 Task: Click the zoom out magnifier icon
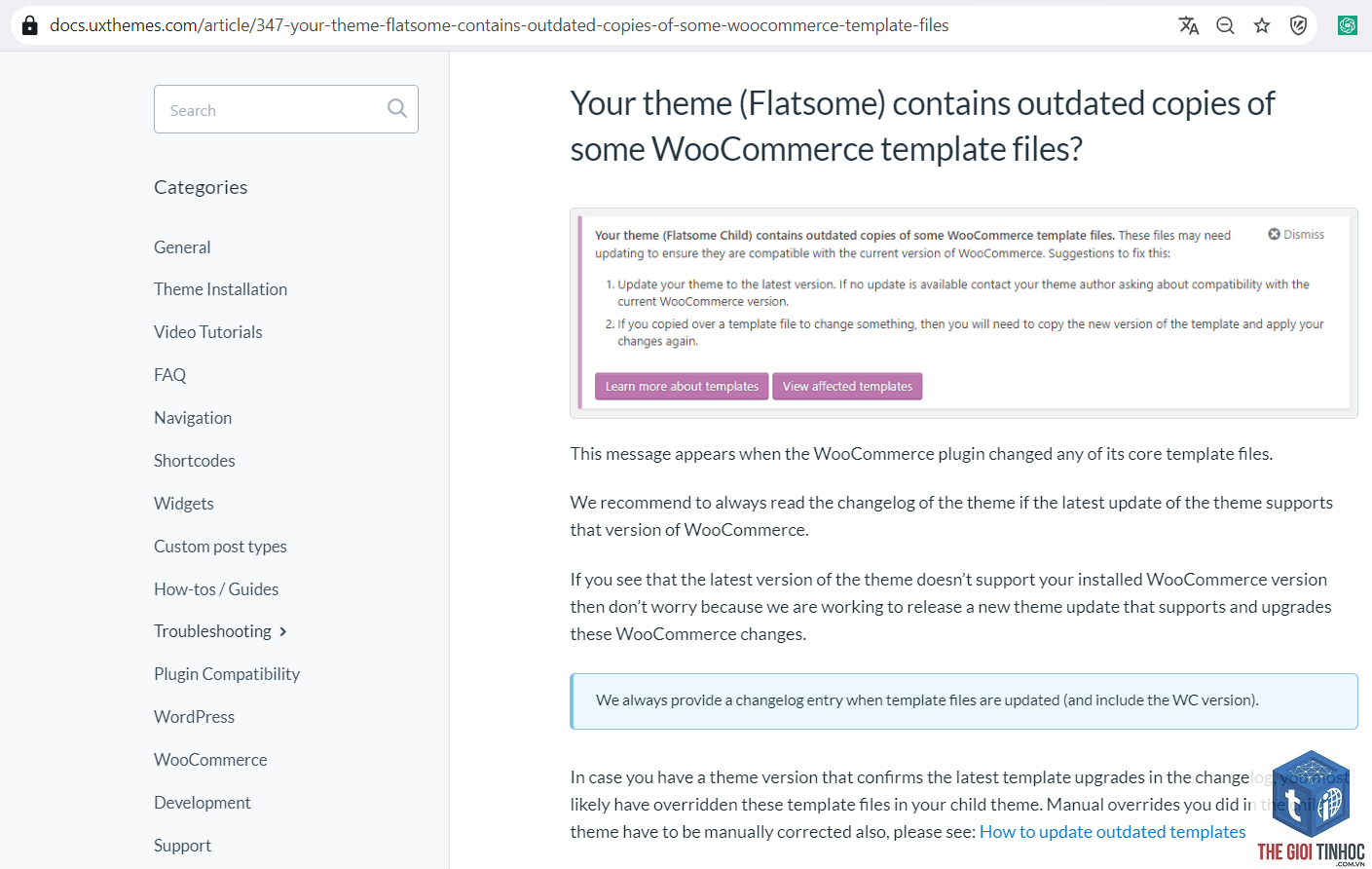click(1225, 25)
